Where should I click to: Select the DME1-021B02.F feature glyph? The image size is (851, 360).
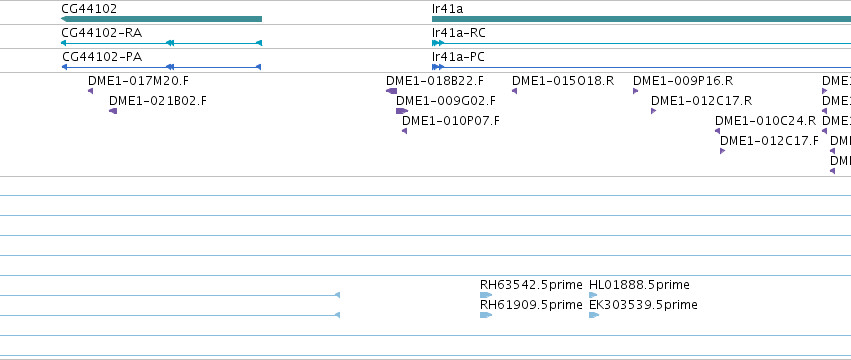click(x=113, y=111)
